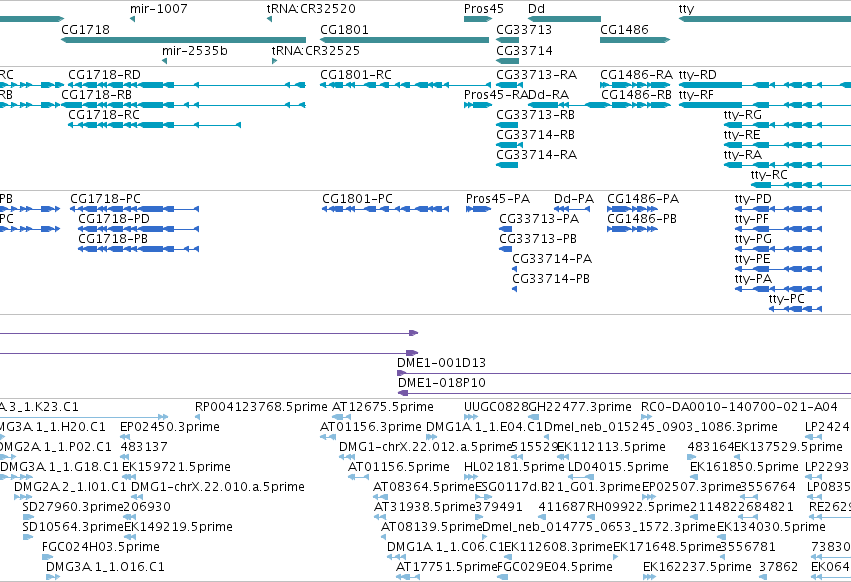Select the tty-RE transcript label
The width and height of the screenshot is (851, 582).
tap(742, 135)
